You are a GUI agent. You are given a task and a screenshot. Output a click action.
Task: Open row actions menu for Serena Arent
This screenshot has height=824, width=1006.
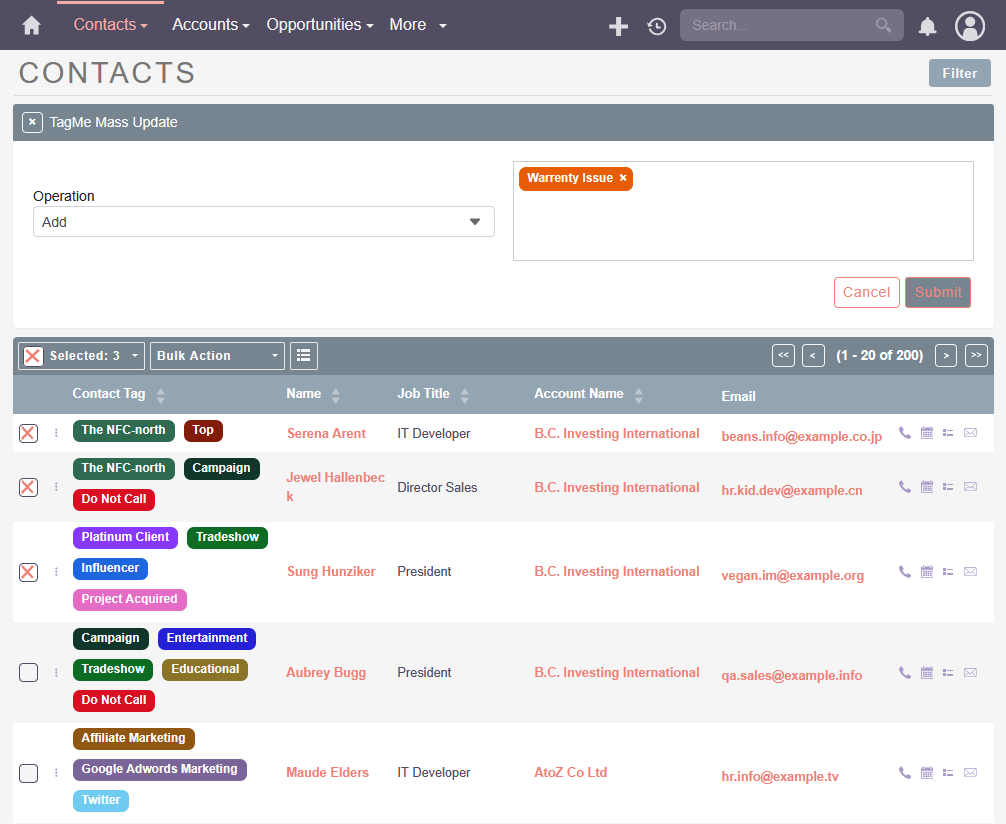pos(56,433)
